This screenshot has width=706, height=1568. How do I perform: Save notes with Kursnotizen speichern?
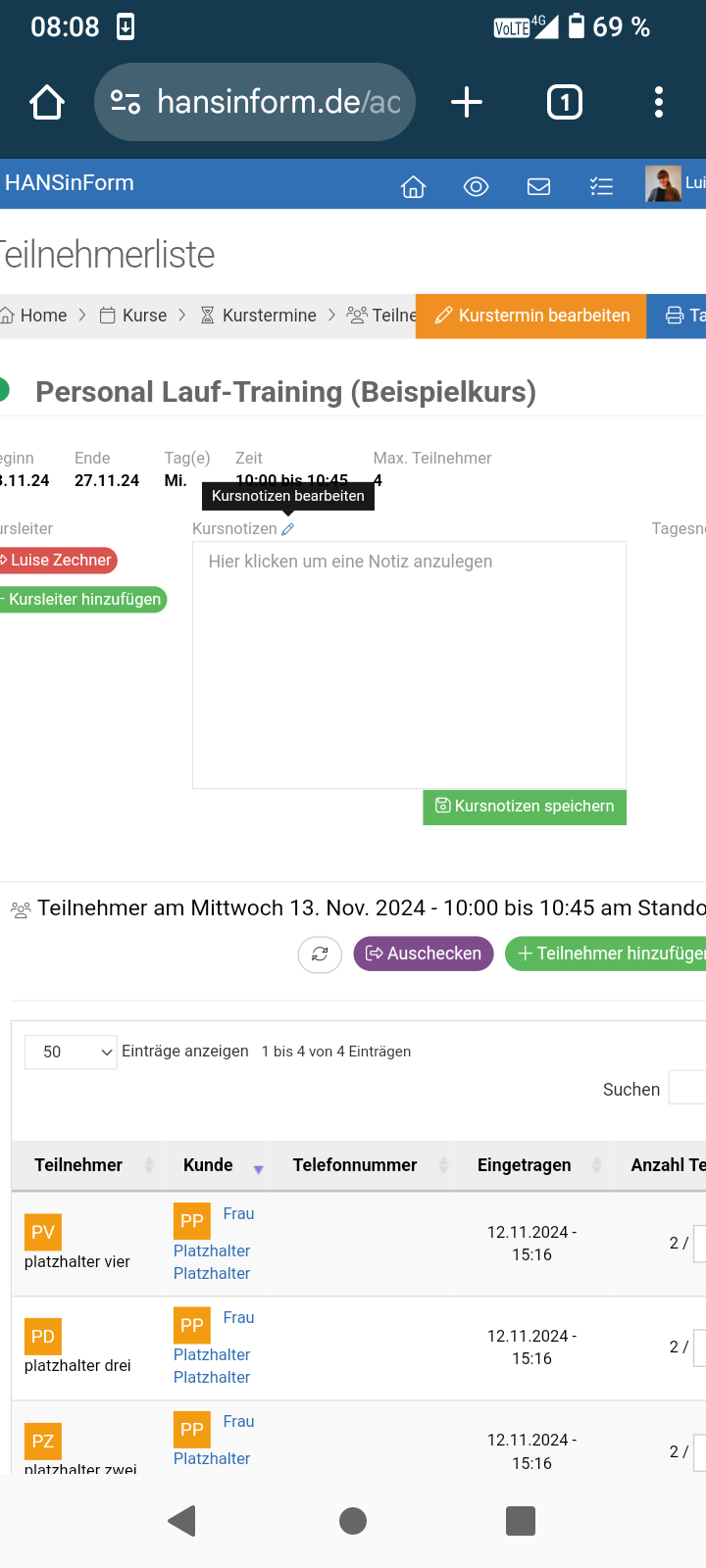click(x=525, y=807)
